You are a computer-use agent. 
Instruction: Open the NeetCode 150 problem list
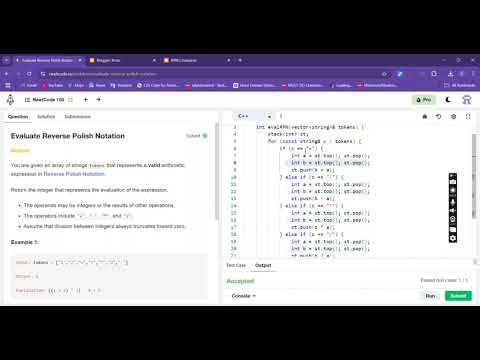pos(45,100)
